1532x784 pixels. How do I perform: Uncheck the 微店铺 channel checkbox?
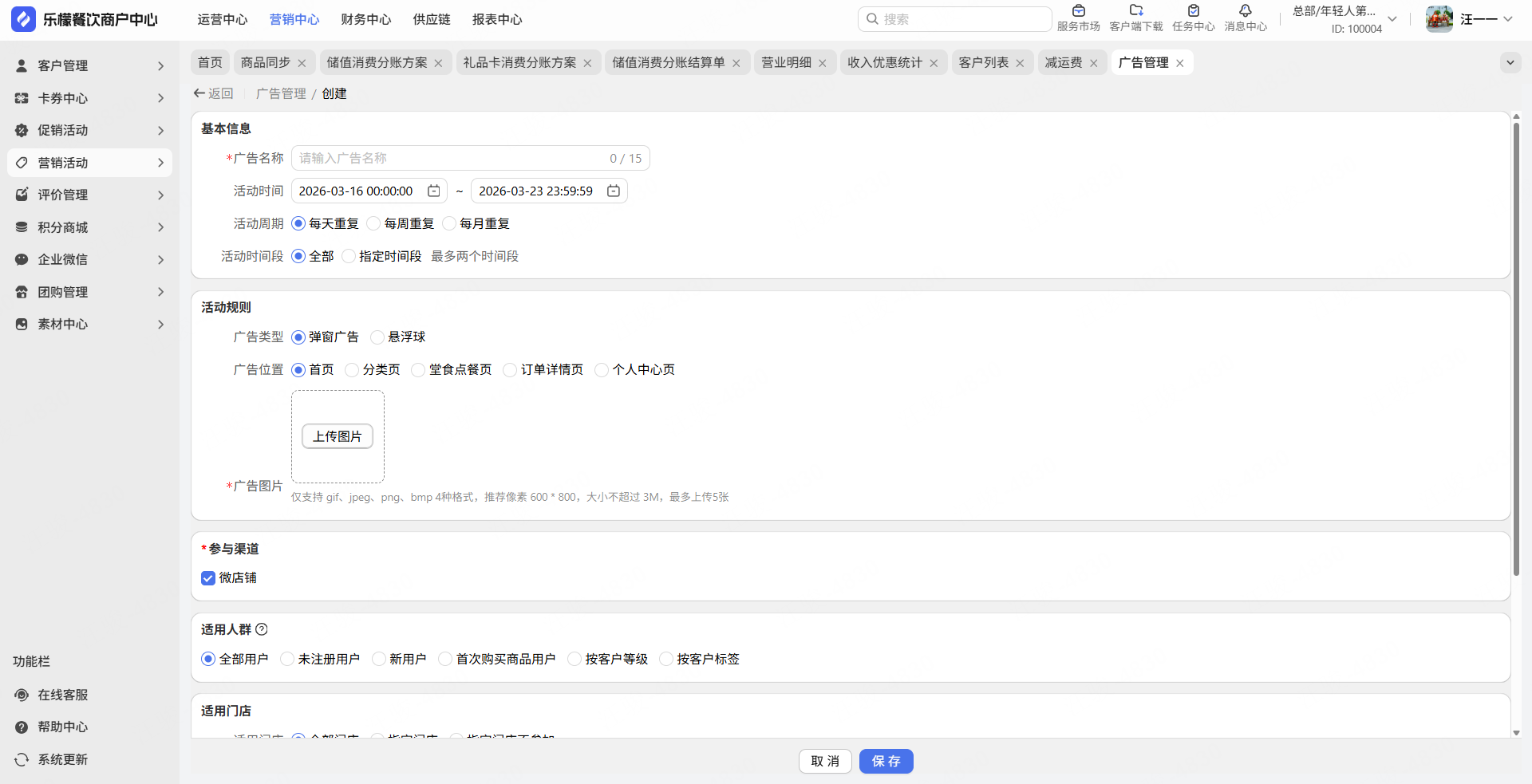[x=208, y=578]
